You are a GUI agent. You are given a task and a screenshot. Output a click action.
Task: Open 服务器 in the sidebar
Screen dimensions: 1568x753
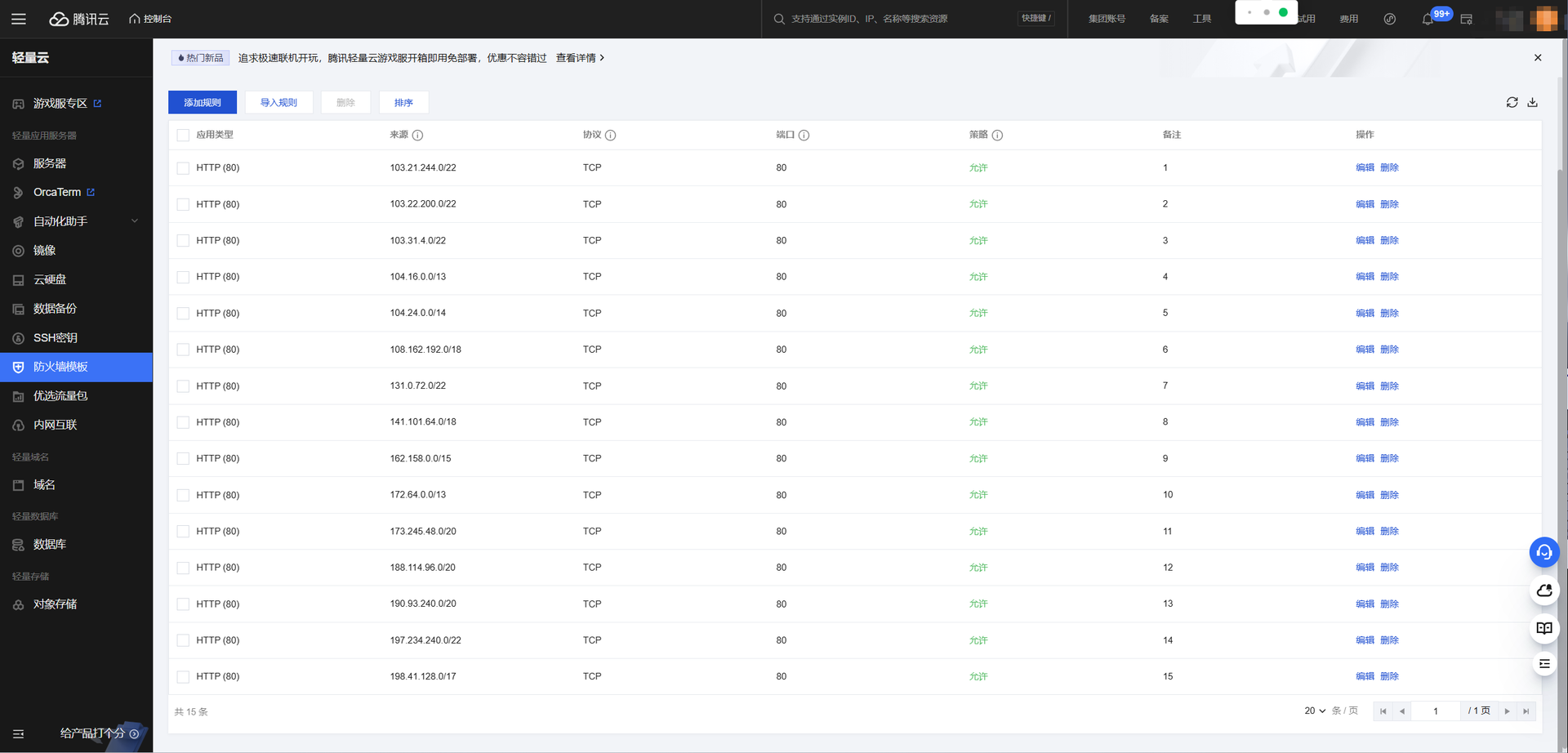click(50, 163)
